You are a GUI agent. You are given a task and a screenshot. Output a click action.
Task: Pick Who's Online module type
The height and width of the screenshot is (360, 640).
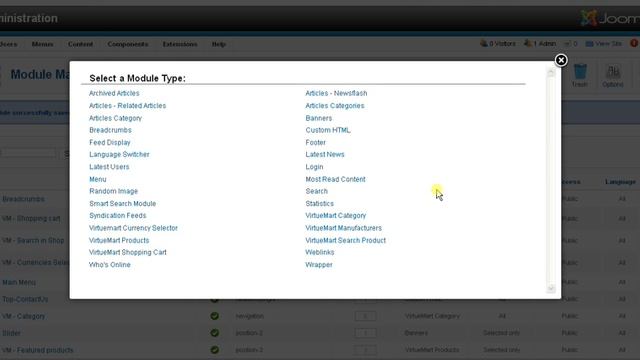pos(109,264)
